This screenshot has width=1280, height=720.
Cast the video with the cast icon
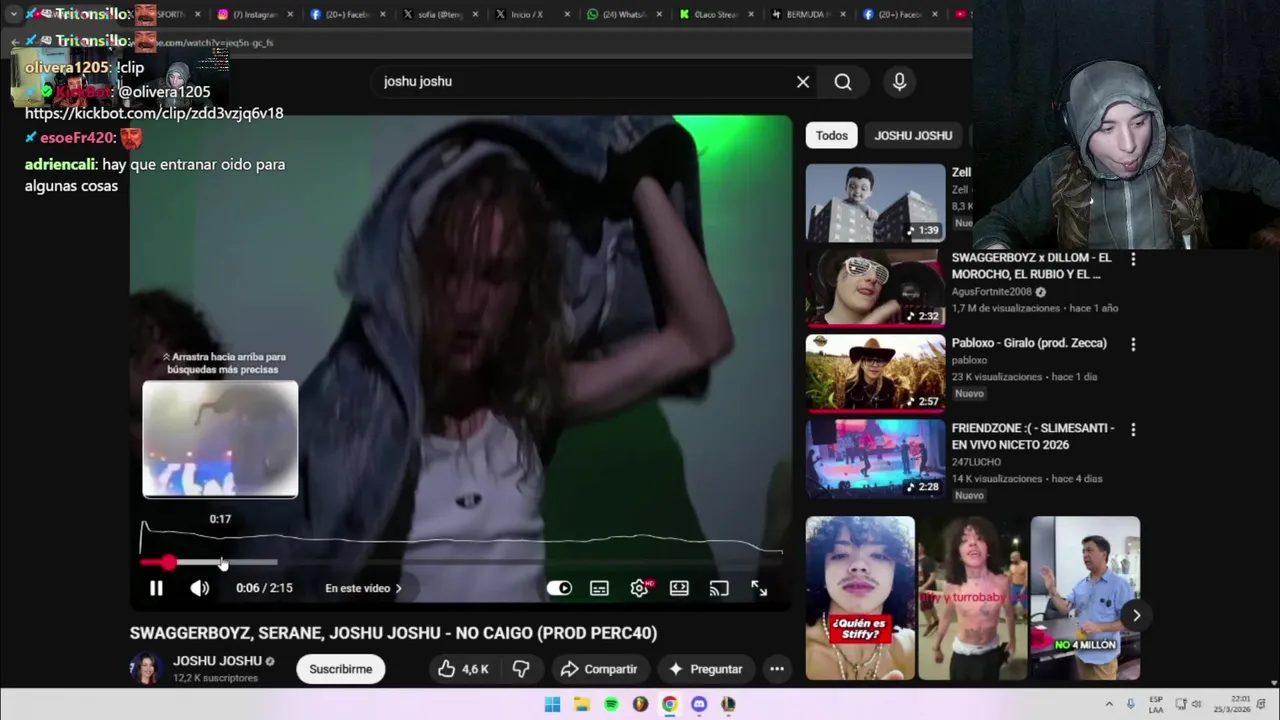point(719,588)
